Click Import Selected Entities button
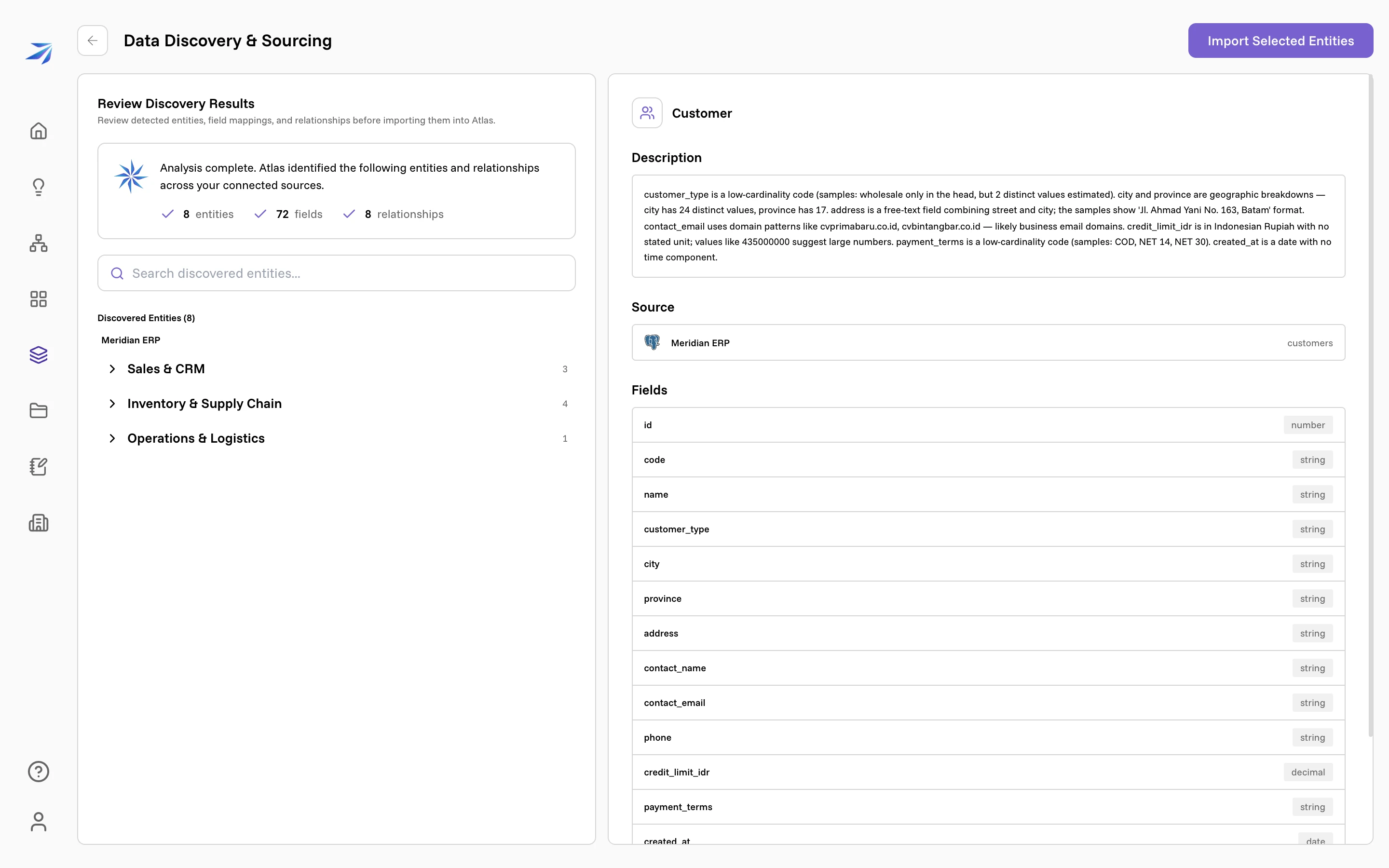The height and width of the screenshot is (868, 1389). pos(1280,40)
